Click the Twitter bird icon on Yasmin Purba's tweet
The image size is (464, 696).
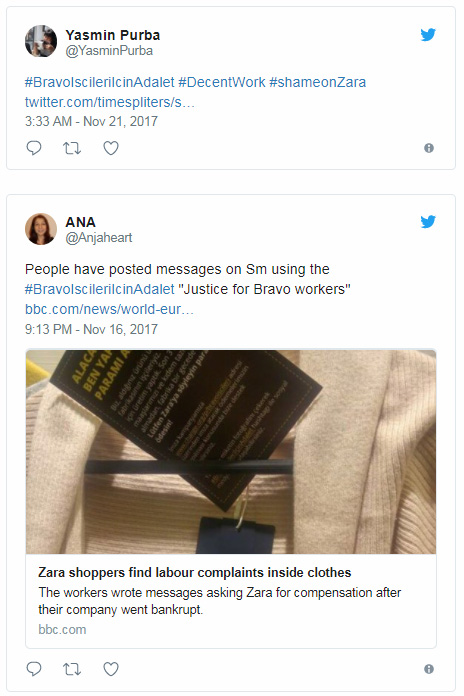pyautogui.click(x=428, y=35)
